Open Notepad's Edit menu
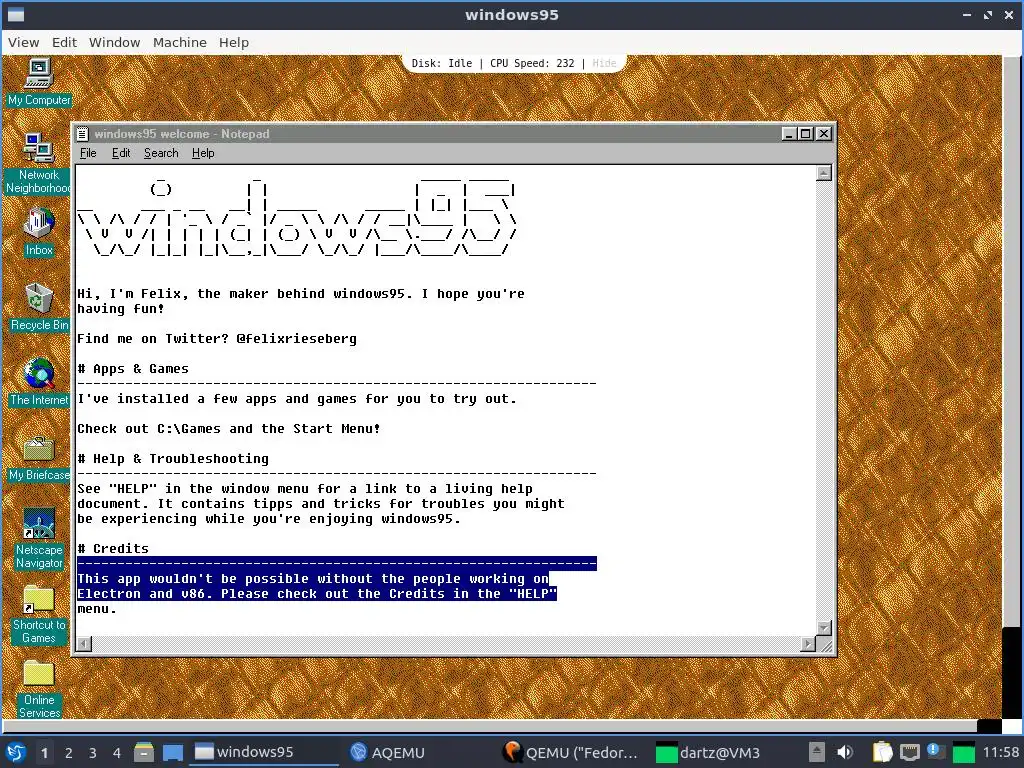This screenshot has height=768, width=1024. [x=121, y=153]
